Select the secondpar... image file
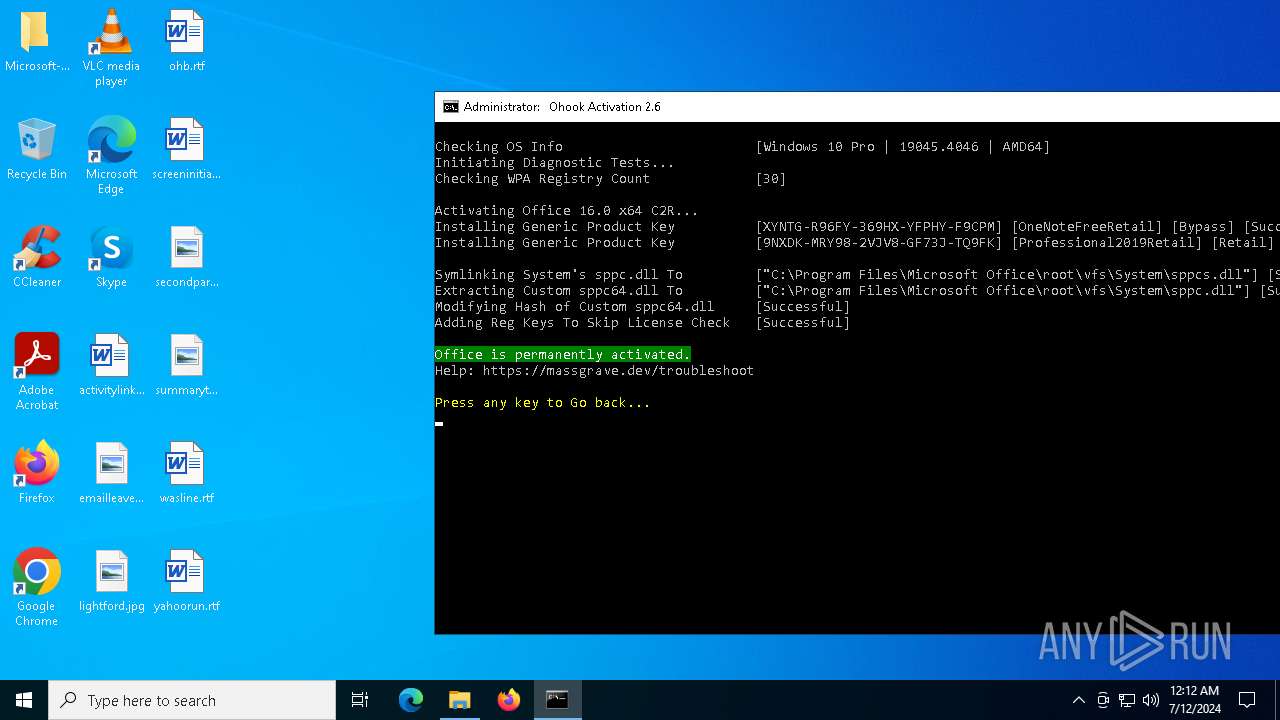The height and width of the screenshot is (720, 1280). click(186, 257)
